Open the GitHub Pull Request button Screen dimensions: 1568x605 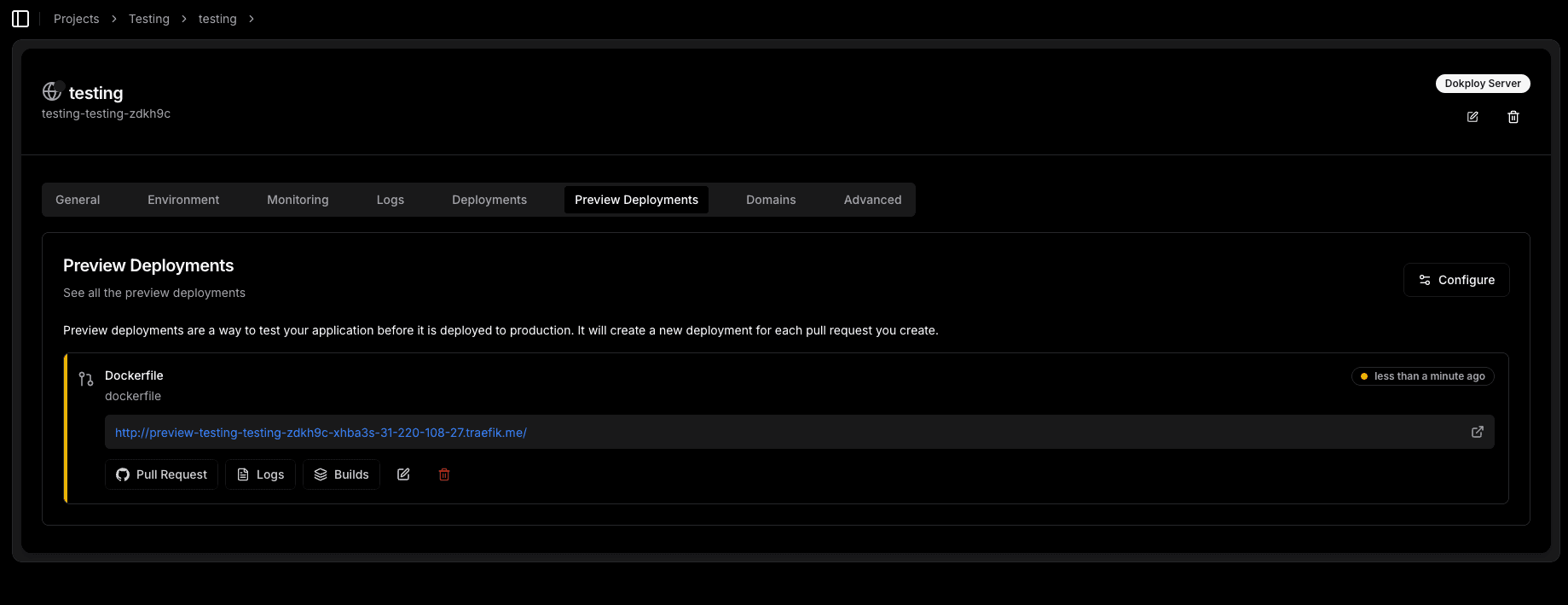coord(162,474)
